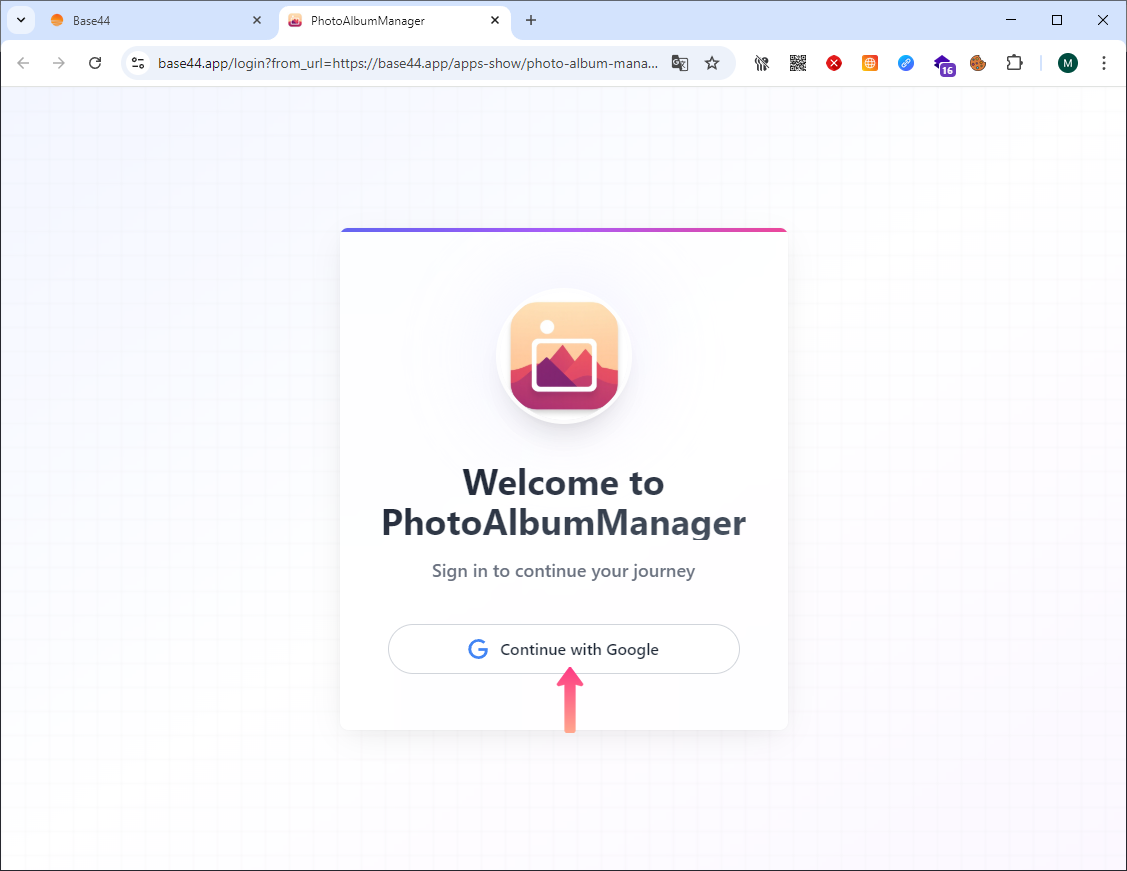Open the extension with badge 16
The width and height of the screenshot is (1127, 871).
(944, 65)
